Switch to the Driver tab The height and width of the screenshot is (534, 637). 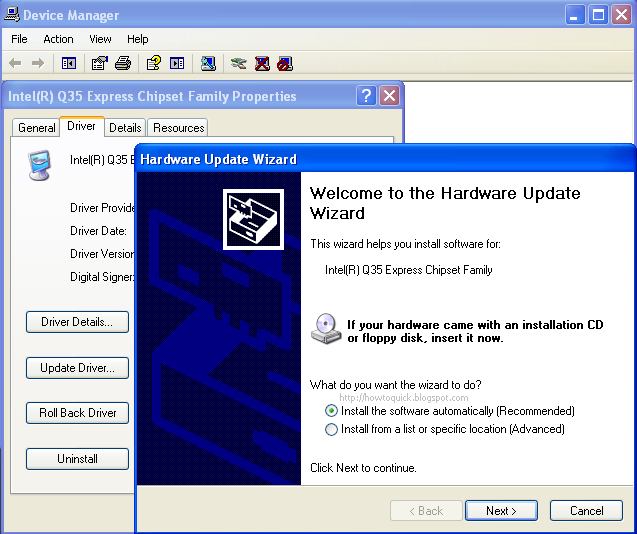pos(81,126)
